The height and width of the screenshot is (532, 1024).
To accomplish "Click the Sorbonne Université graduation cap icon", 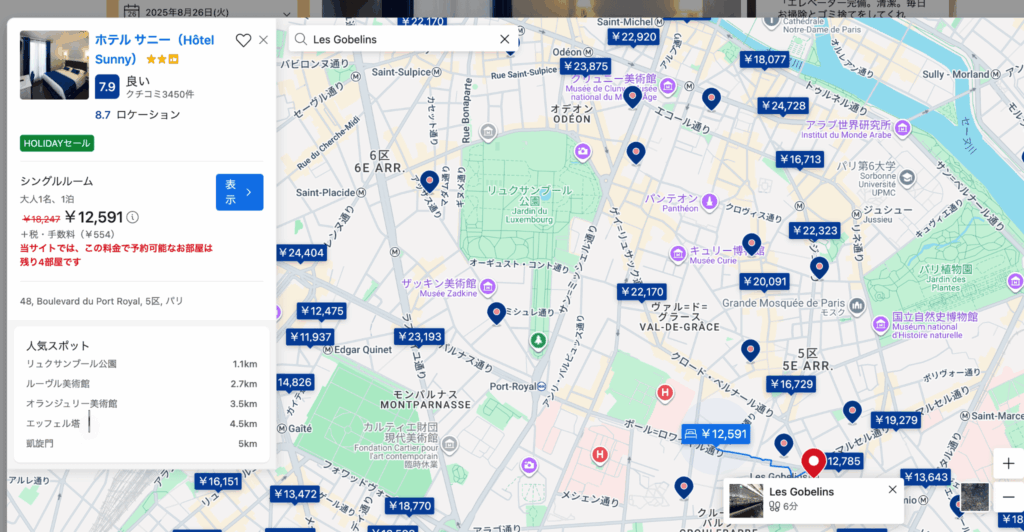I will (907, 177).
